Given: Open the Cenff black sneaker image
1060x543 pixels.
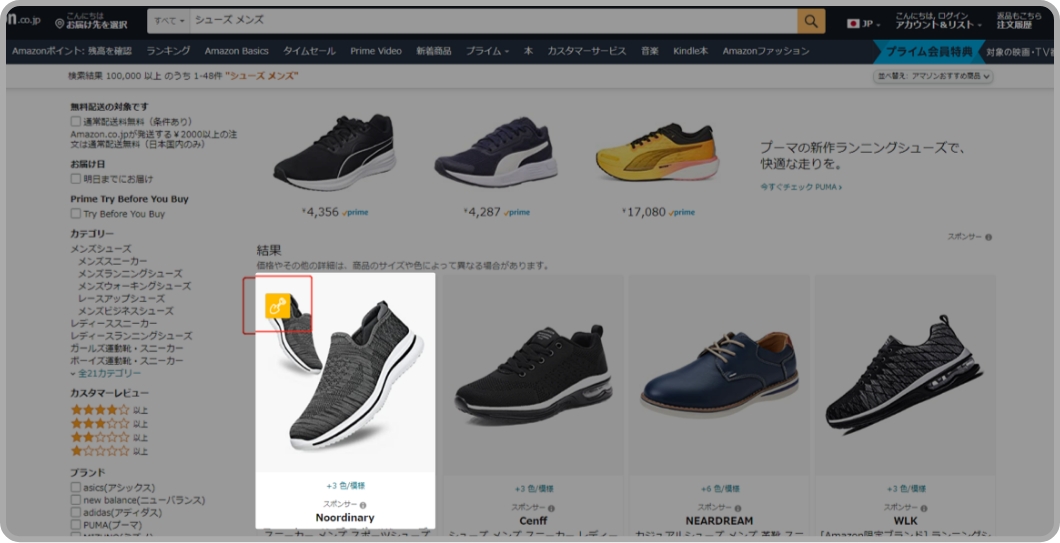Looking at the screenshot, I should pos(533,375).
